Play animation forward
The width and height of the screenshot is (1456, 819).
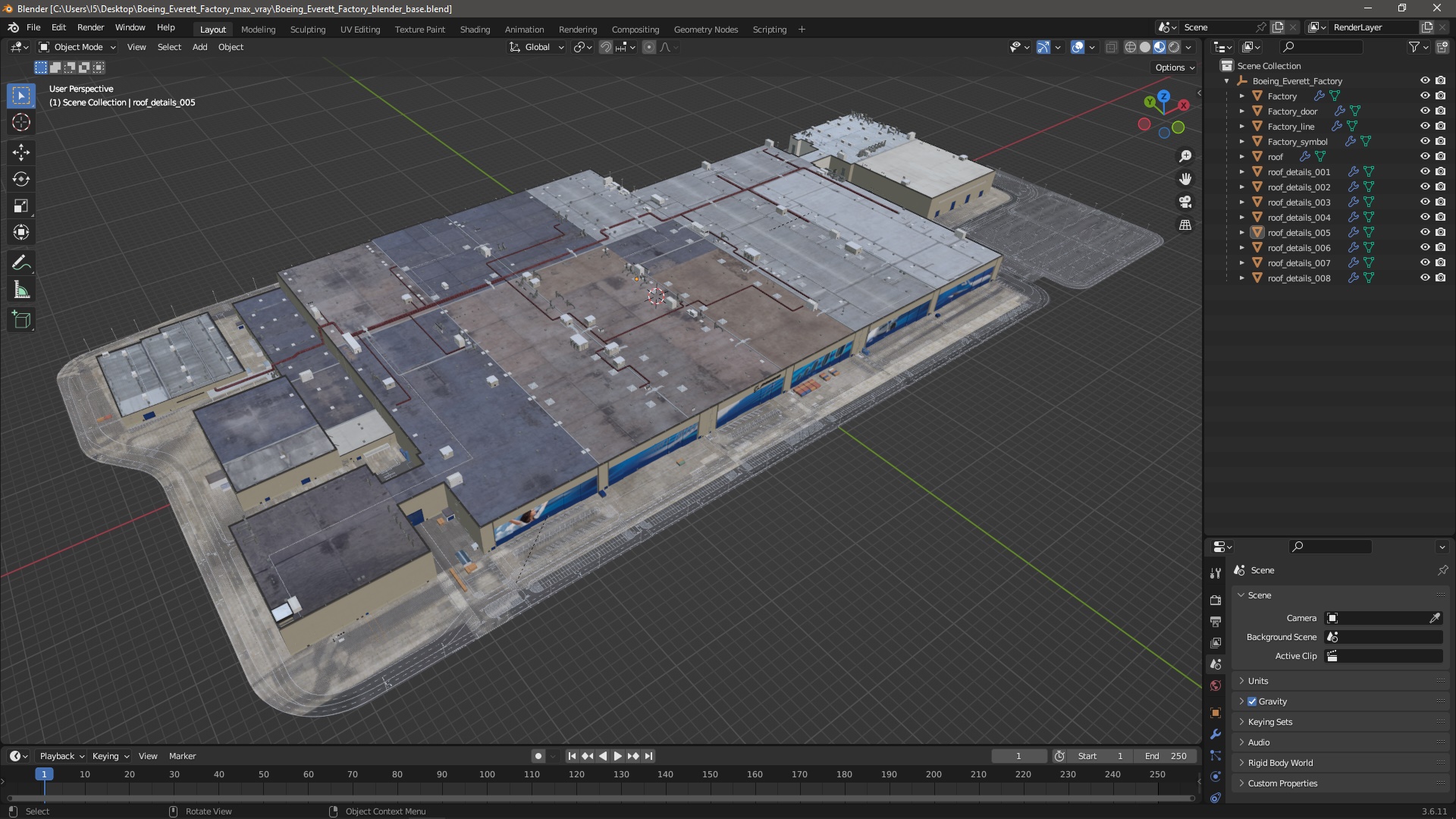617,756
